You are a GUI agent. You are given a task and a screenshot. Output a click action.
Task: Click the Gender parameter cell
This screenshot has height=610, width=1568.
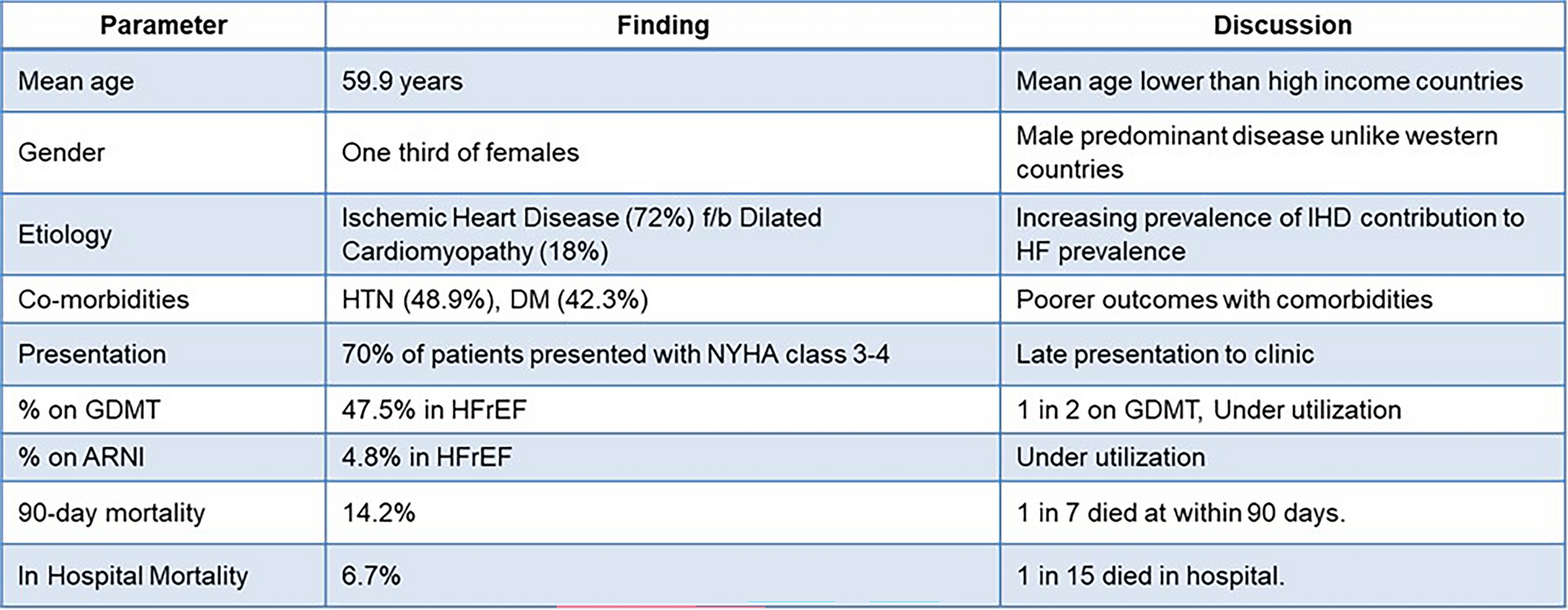pyautogui.click(x=61, y=152)
